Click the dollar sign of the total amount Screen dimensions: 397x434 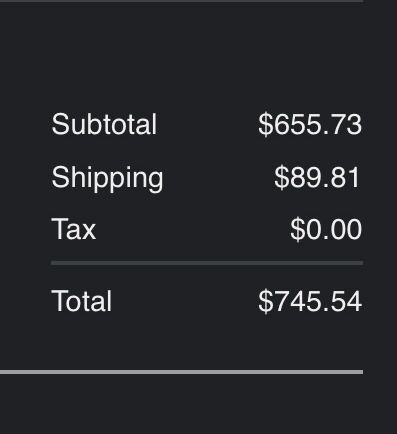pos(265,301)
